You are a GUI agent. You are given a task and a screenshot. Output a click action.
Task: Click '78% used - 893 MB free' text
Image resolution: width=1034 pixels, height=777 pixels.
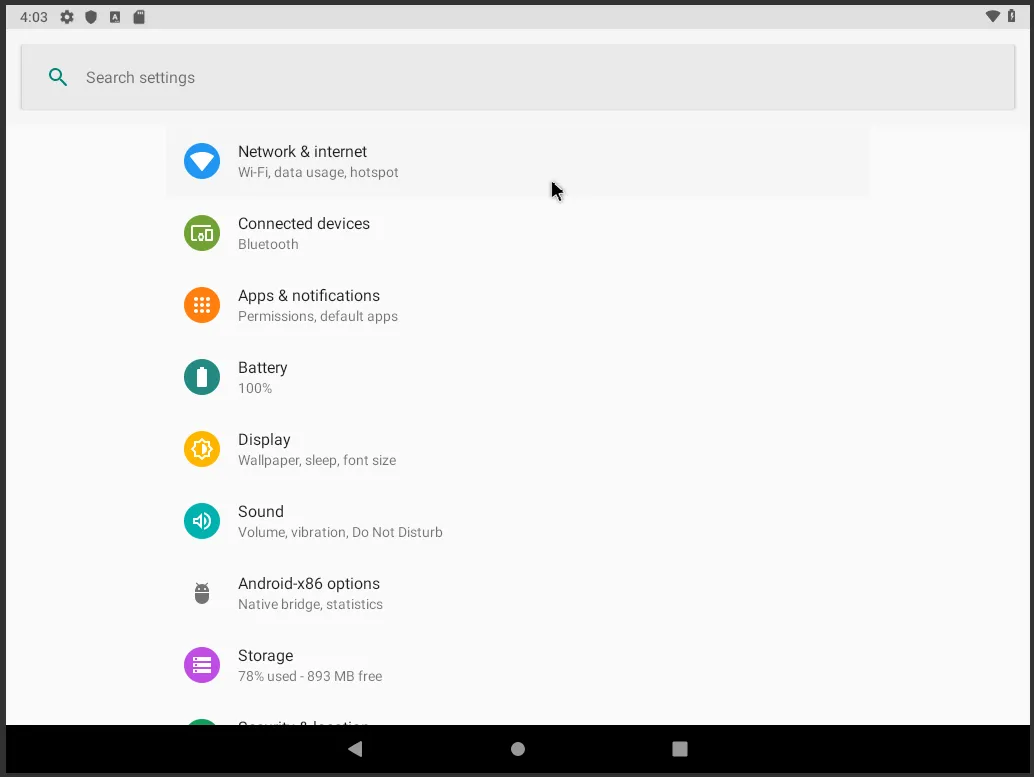click(x=310, y=676)
